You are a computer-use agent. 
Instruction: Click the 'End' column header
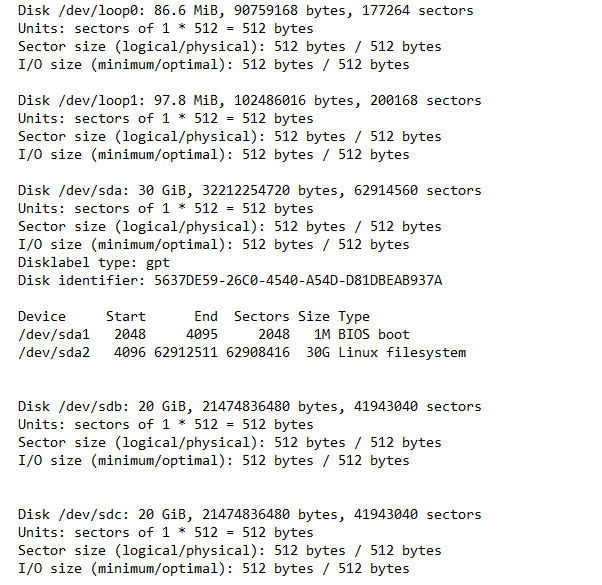(x=206, y=316)
